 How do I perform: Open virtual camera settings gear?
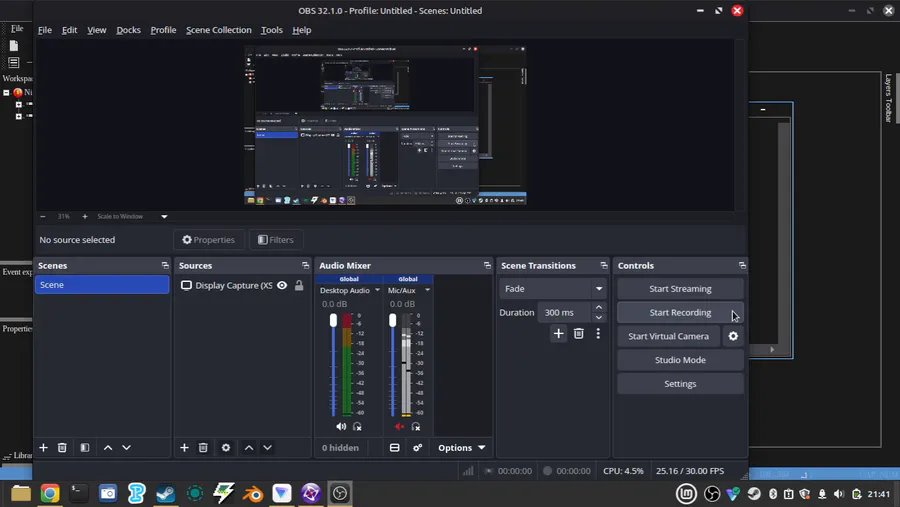(x=733, y=336)
